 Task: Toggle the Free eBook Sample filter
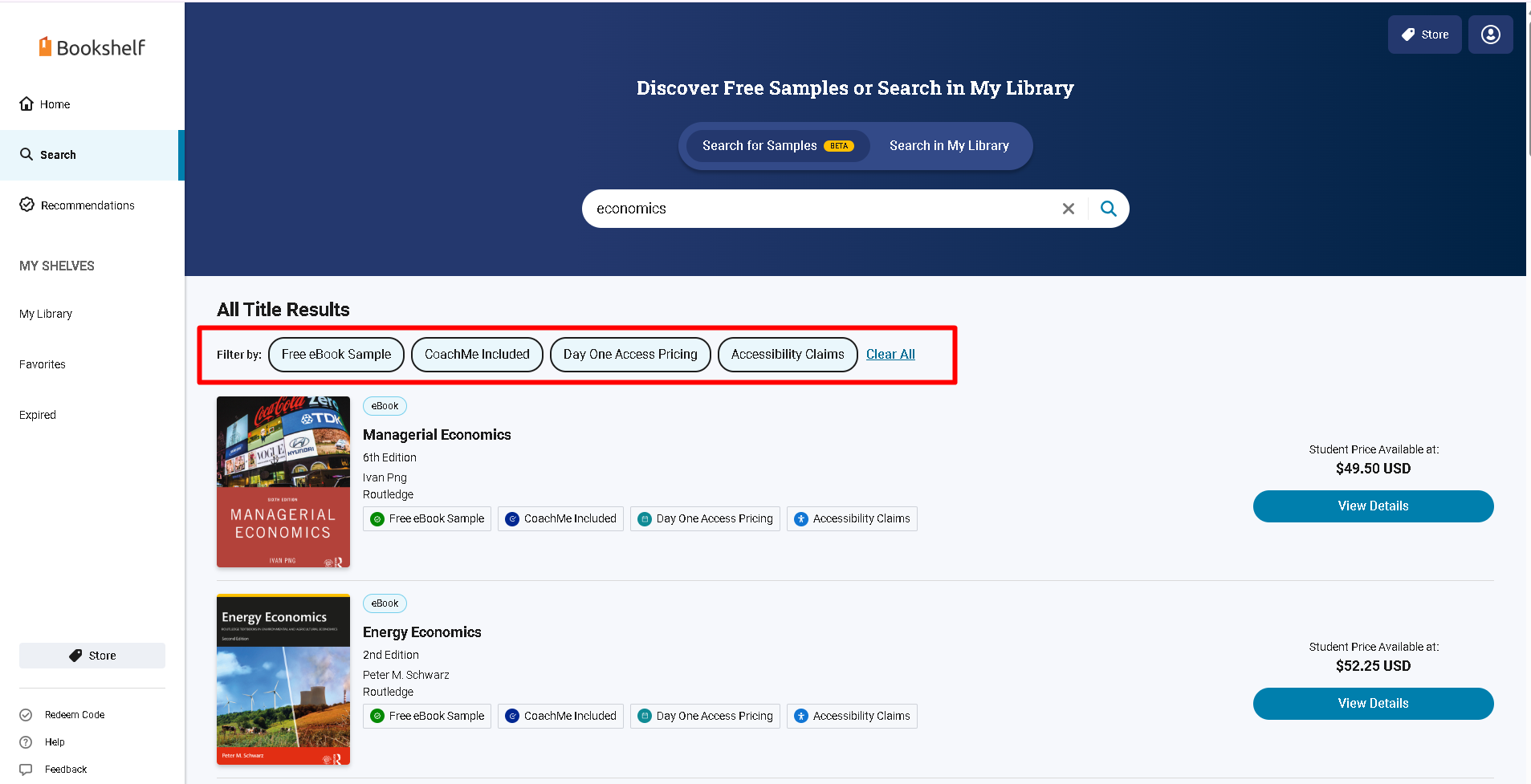tap(336, 355)
